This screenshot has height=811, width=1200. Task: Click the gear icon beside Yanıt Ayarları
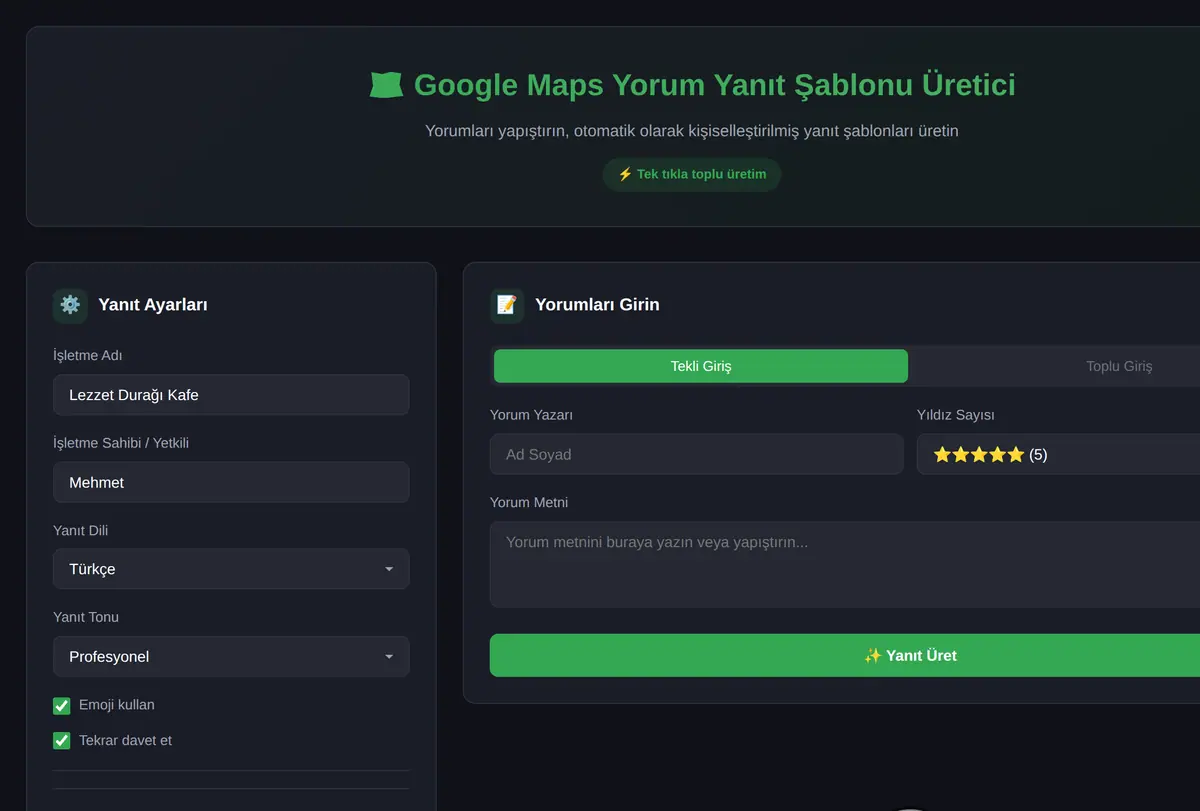[x=70, y=305]
